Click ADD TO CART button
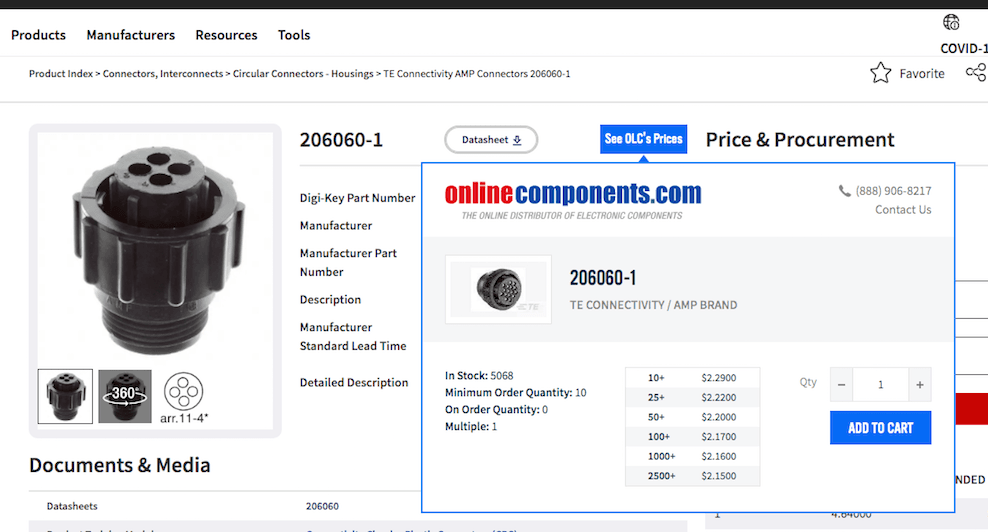The image size is (988, 532). pos(880,428)
